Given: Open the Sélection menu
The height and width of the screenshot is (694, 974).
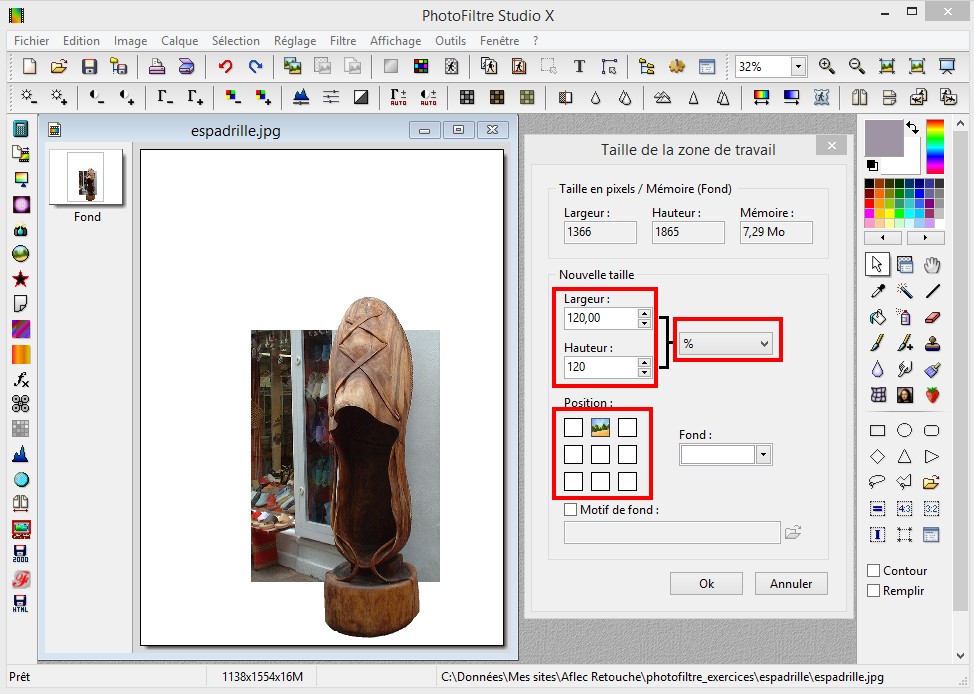Looking at the screenshot, I should pyautogui.click(x=236, y=40).
